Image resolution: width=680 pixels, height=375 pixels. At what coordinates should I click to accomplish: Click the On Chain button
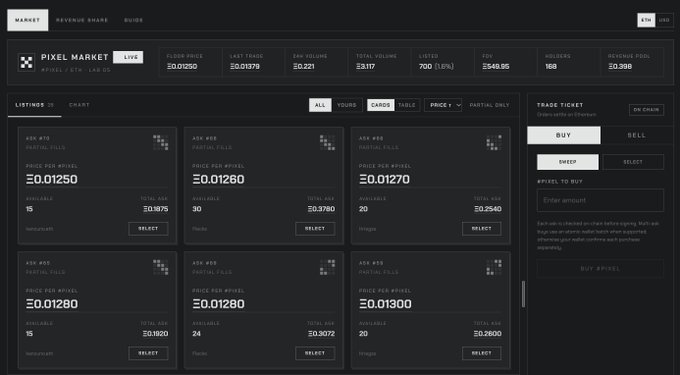[x=646, y=110]
